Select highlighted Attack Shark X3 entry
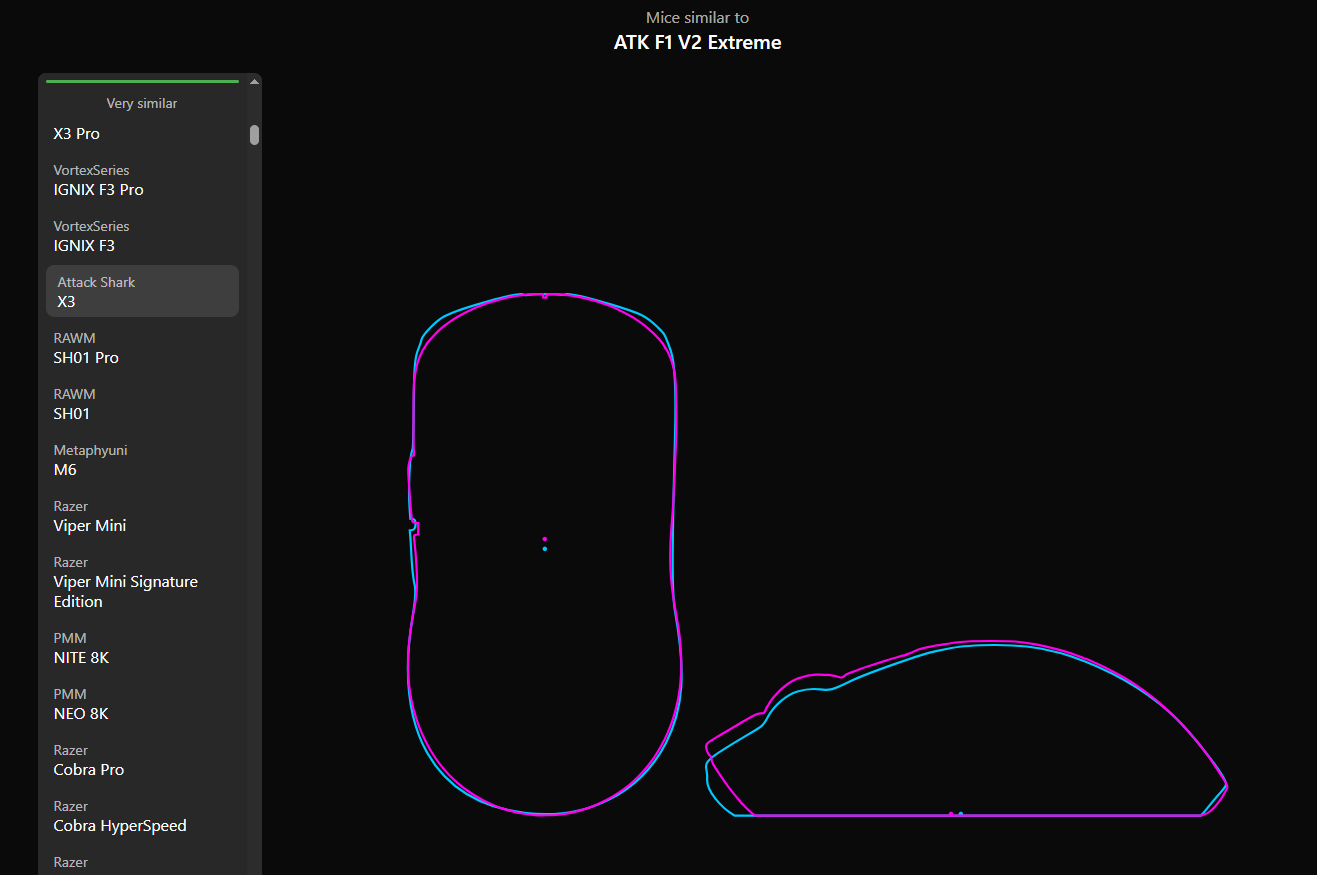 point(142,291)
